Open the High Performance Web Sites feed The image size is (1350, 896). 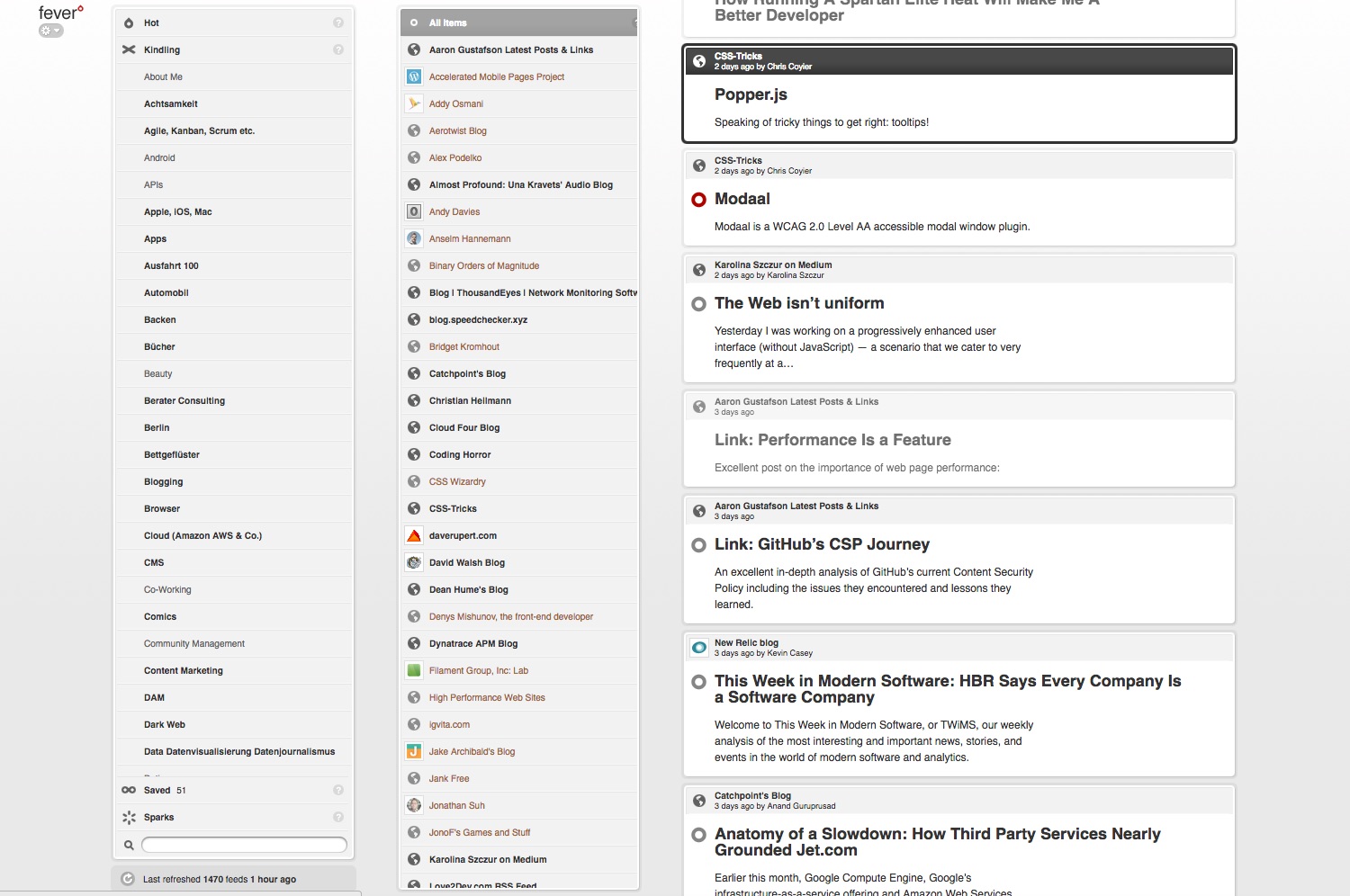[518, 697]
